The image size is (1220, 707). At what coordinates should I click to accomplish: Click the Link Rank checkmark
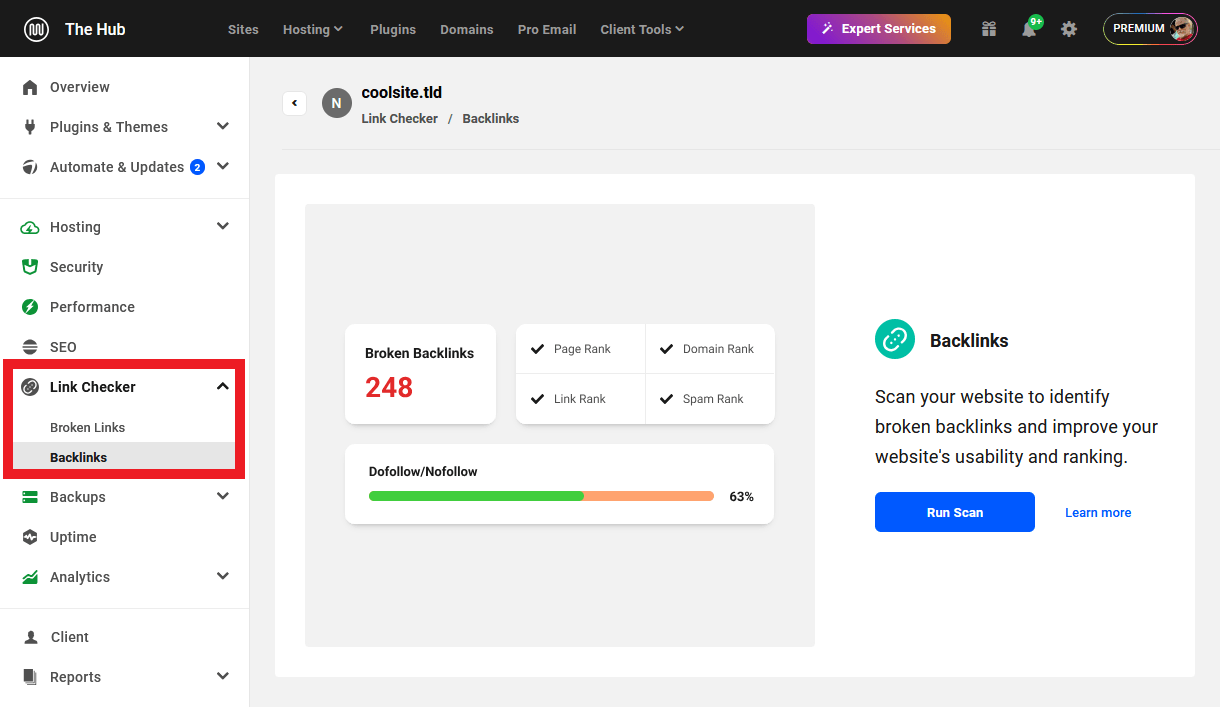point(537,399)
